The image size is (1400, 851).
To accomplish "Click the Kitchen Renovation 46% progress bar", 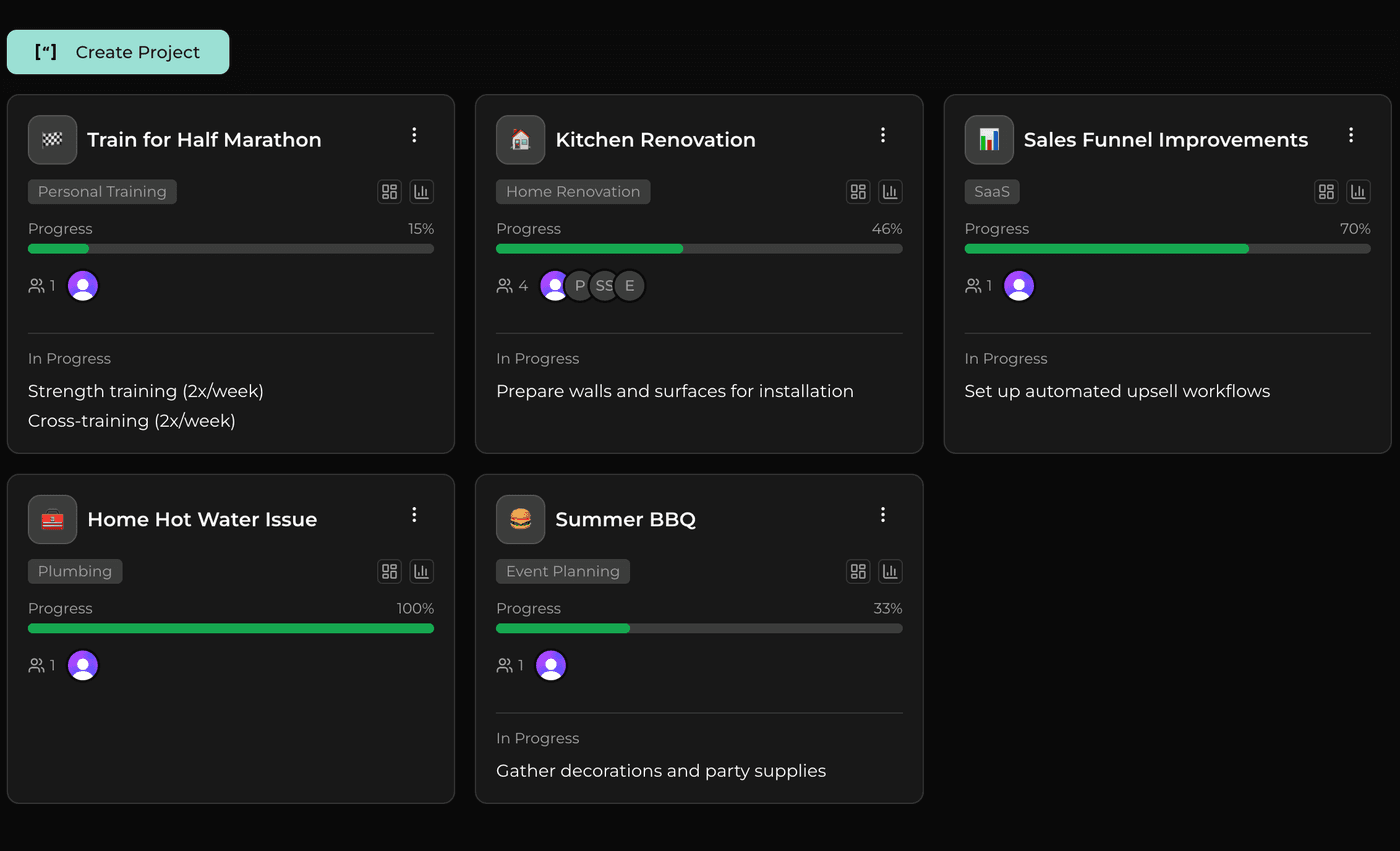I will coord(699,249).
